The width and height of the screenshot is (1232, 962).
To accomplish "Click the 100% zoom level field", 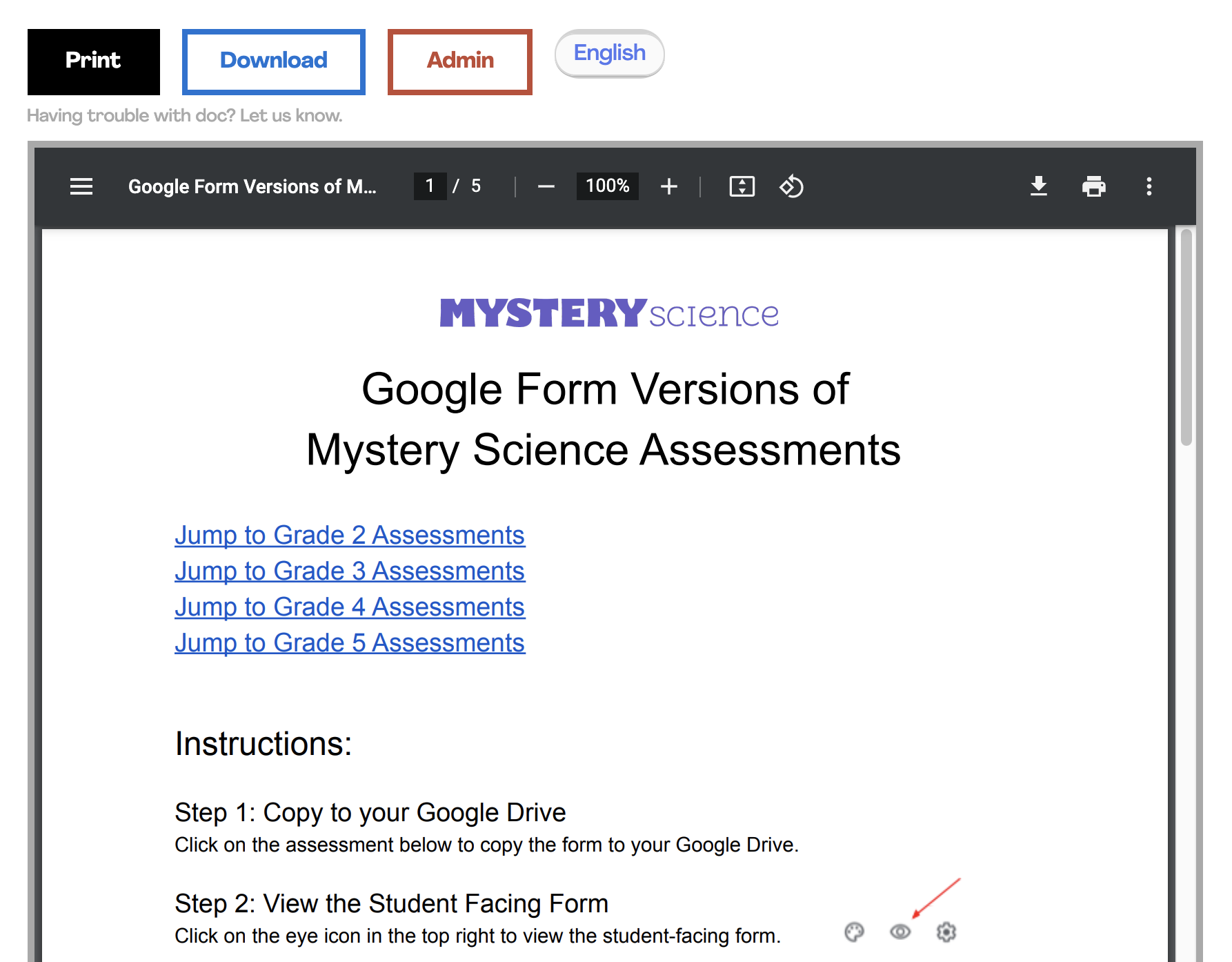I will [607, 186].
